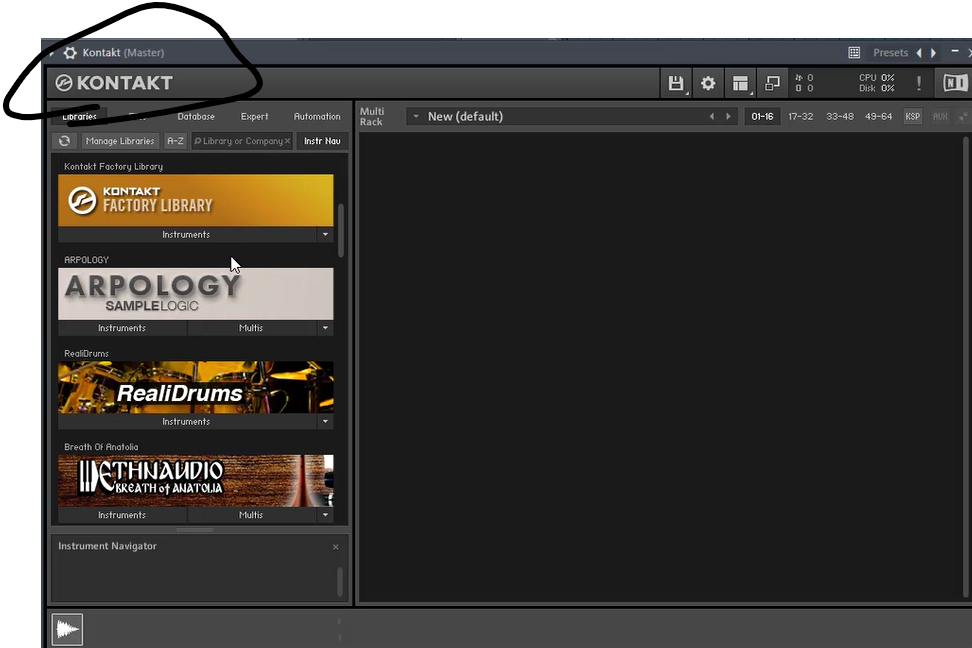Open the workspace panel layout menu
972x648 pixels.
pos(740,83)
